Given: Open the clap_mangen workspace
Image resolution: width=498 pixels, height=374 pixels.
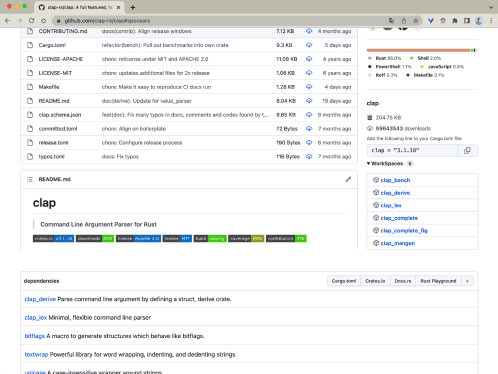Looking at the screenshot, I should click(x=398, y=243).
